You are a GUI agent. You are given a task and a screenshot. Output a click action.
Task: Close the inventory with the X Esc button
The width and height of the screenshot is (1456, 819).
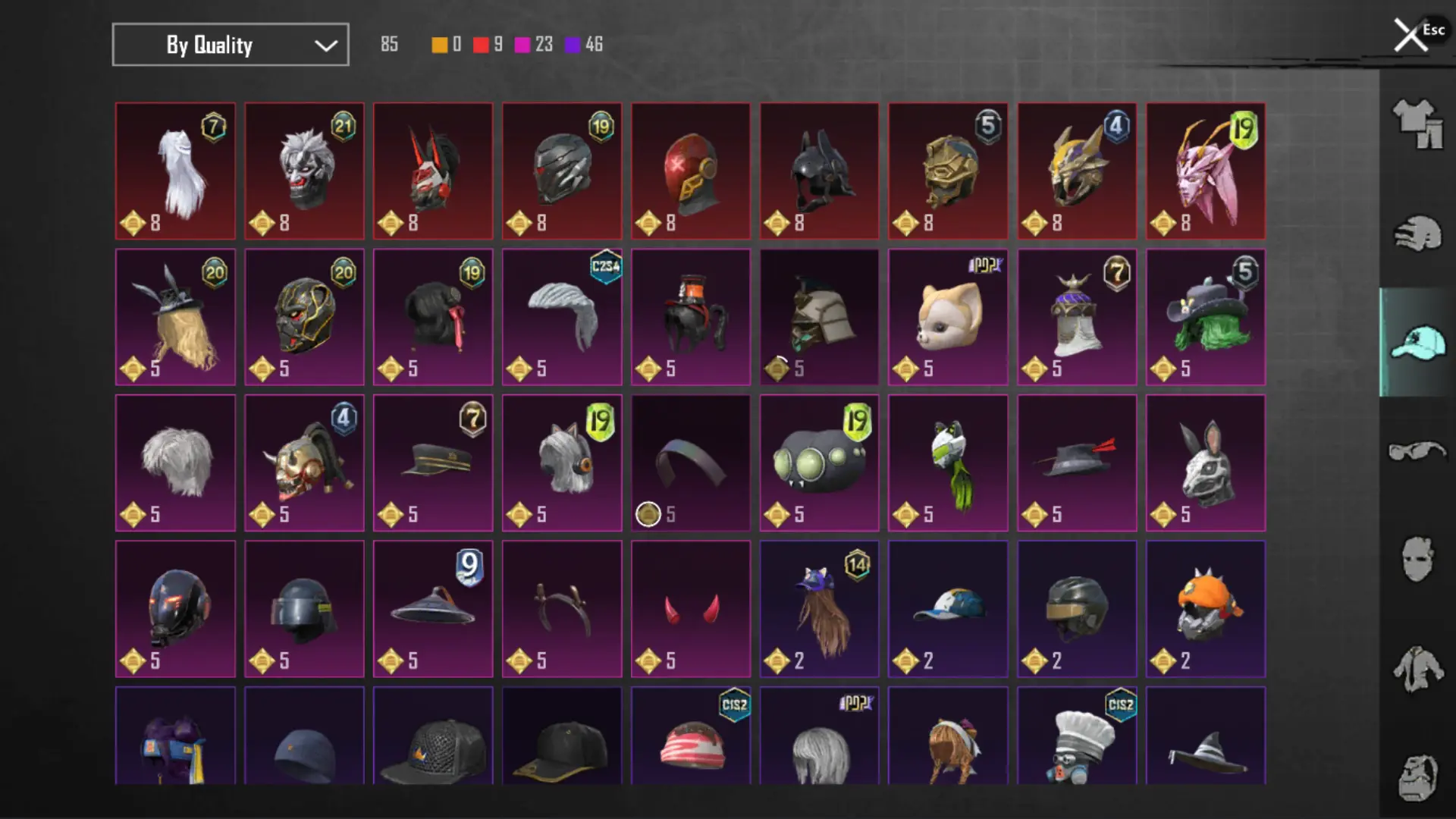pos(1417,35)
